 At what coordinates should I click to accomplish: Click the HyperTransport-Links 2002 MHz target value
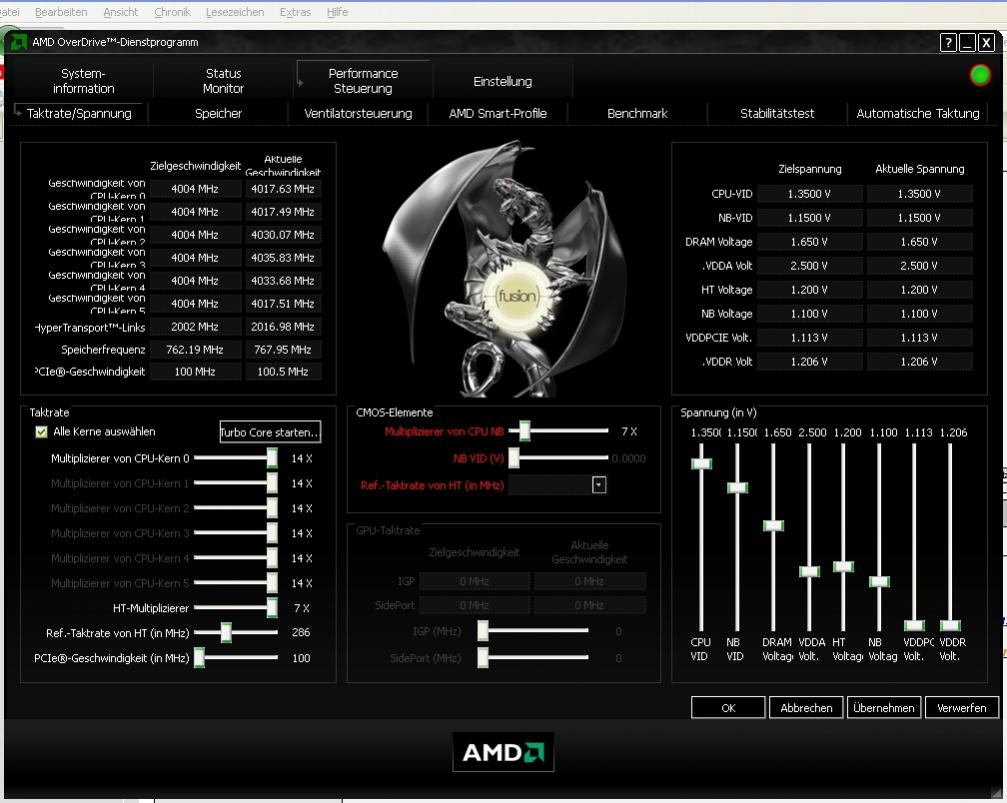pyautogui.click(x=195, y=327)
